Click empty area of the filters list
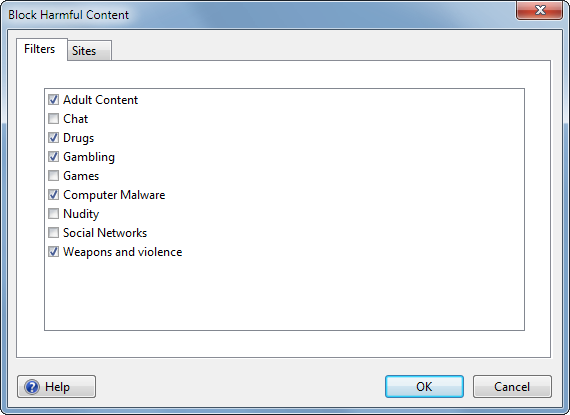Viewport: 570px width, 415px height. [284, 294]
